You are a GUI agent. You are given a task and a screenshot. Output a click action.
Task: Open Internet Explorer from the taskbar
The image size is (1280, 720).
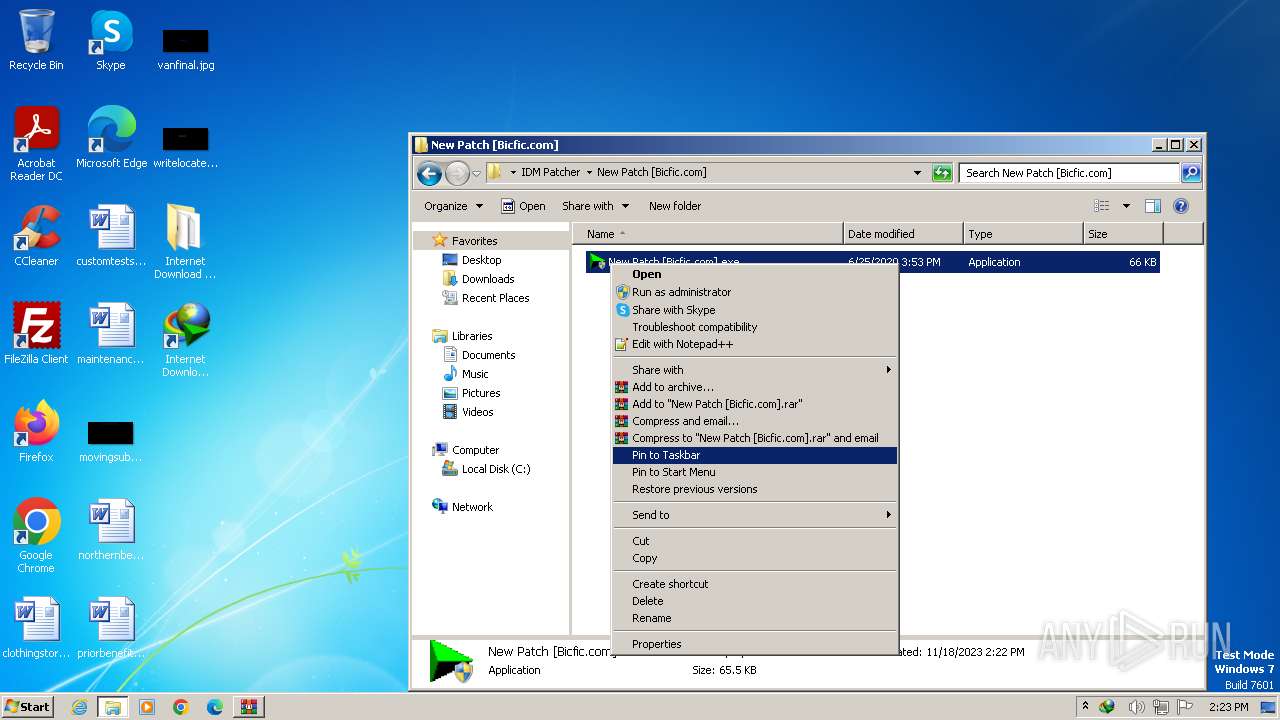79,707
